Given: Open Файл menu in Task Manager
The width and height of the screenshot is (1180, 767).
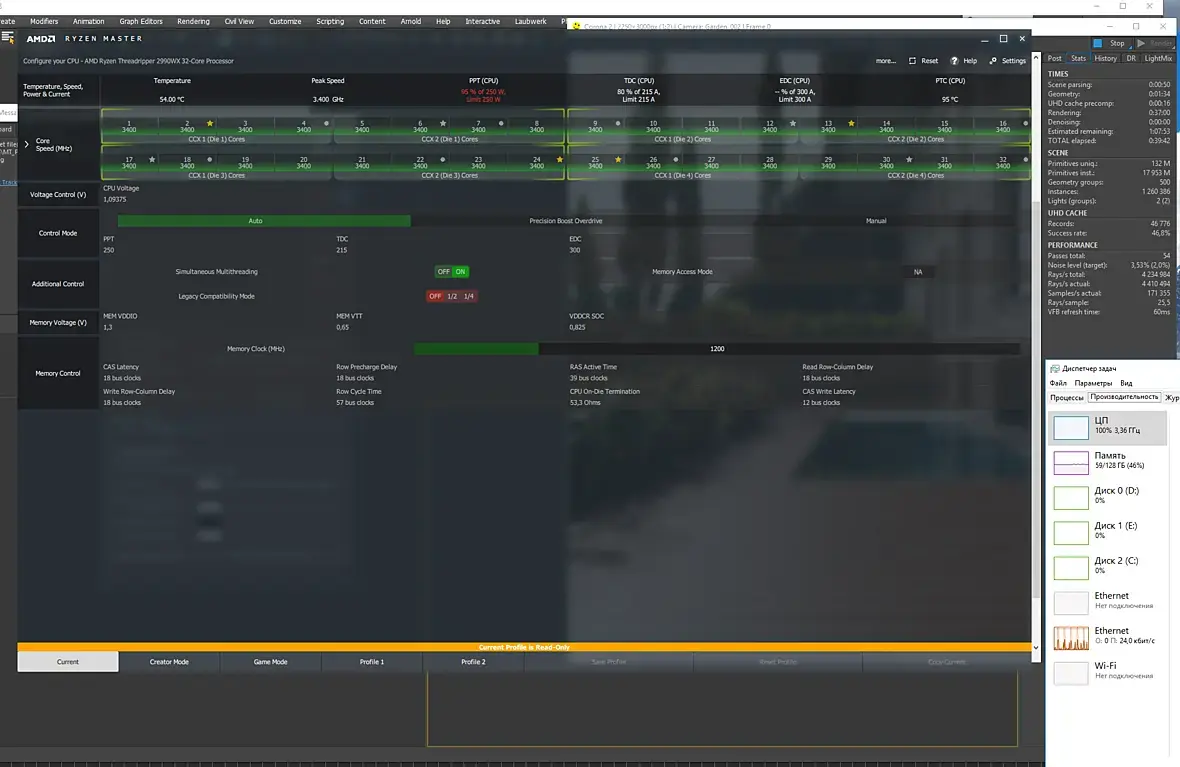Looking at the screenshot, I should [1057, 383].
